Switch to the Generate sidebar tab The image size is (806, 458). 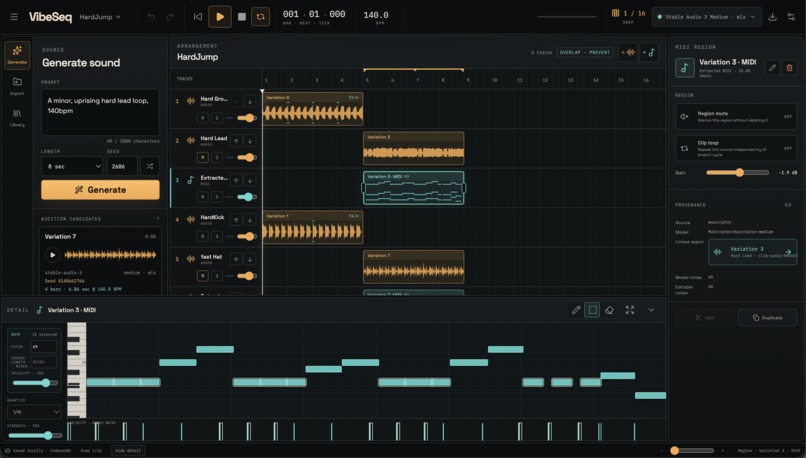coord(17,54)
